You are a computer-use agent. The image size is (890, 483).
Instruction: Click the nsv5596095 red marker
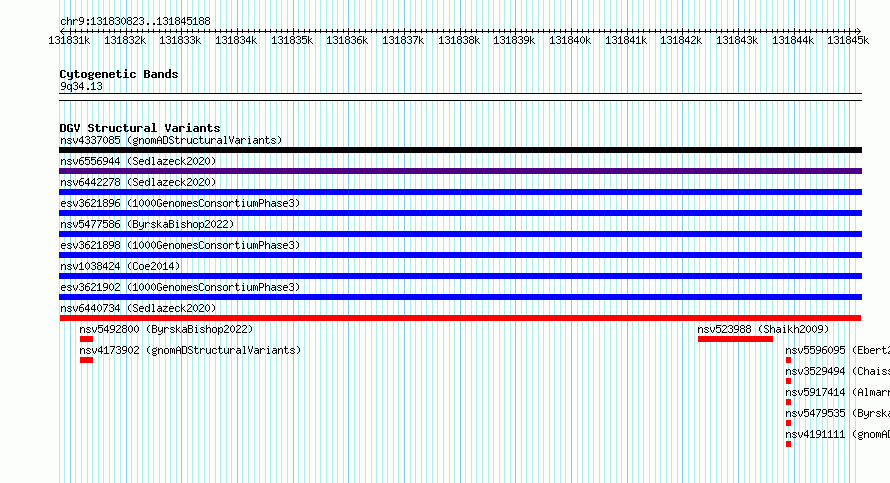tap(788, 360)
